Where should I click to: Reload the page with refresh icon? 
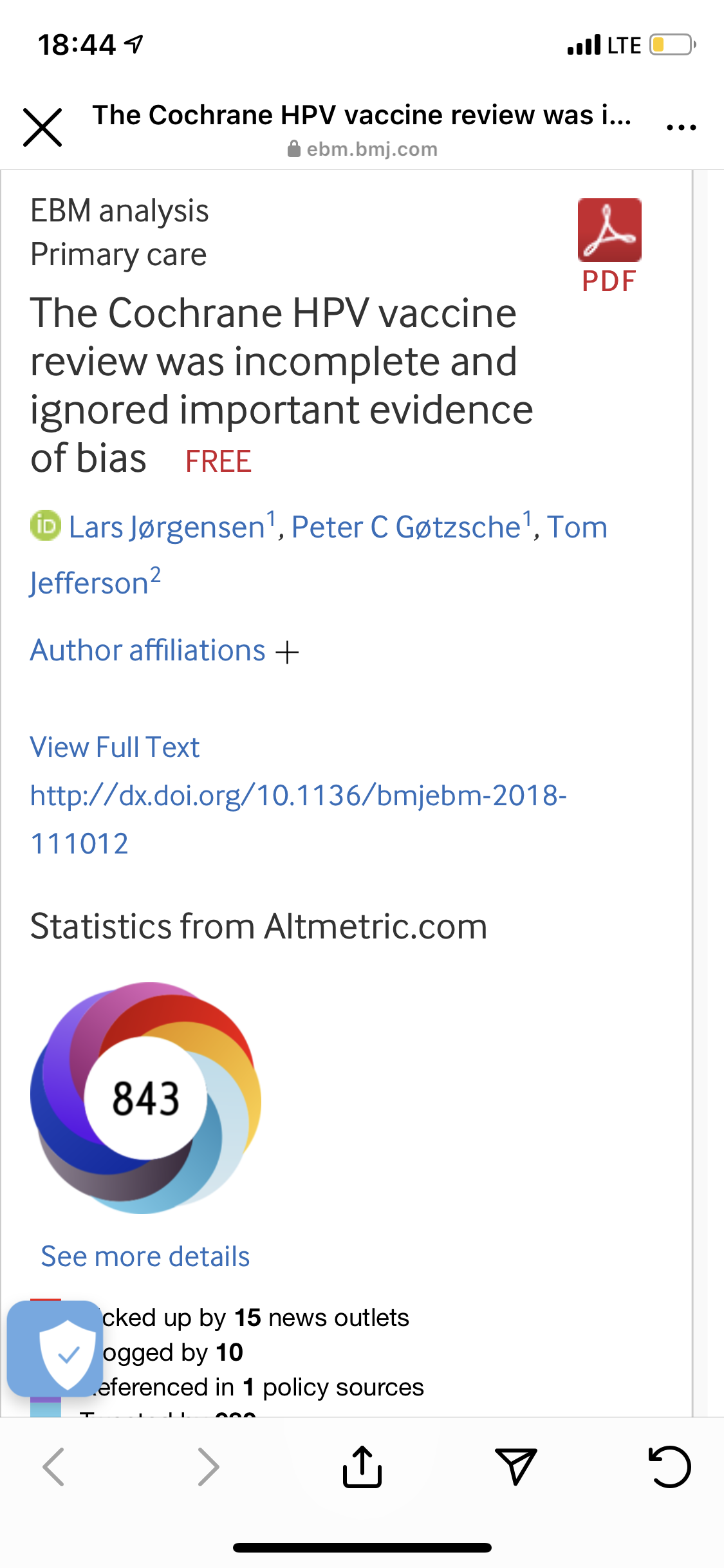669,1466
